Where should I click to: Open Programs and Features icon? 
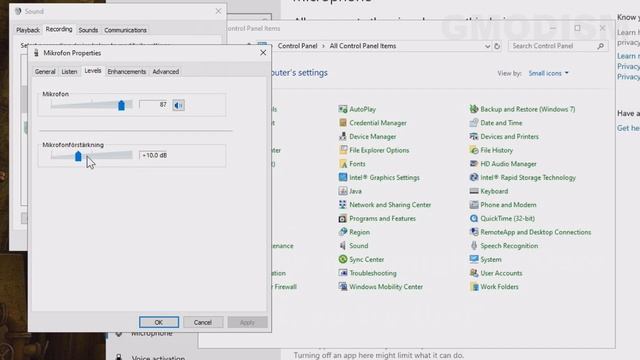(x=343, y=218)
